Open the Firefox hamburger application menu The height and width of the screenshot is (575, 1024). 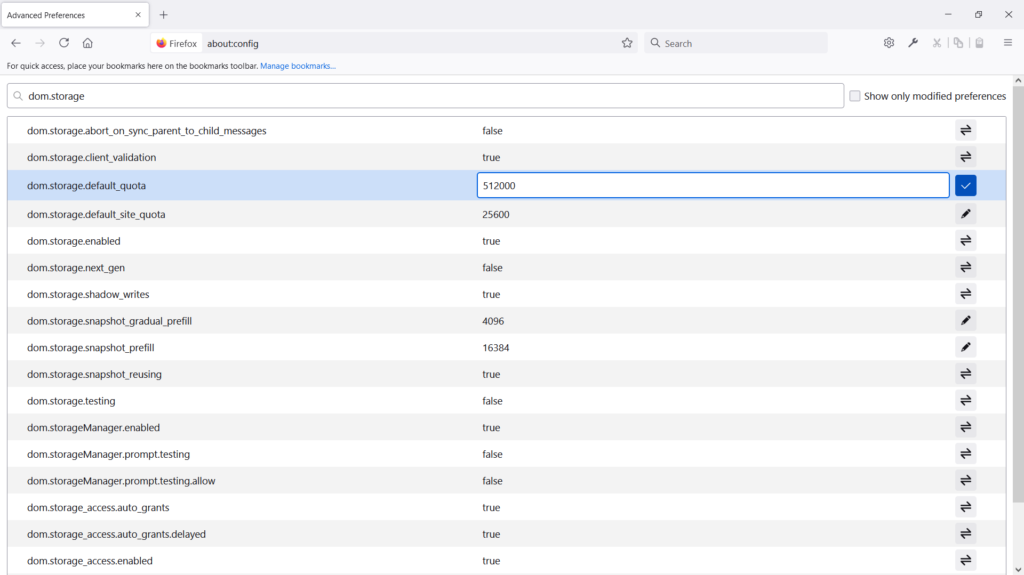click(1007, 43)
